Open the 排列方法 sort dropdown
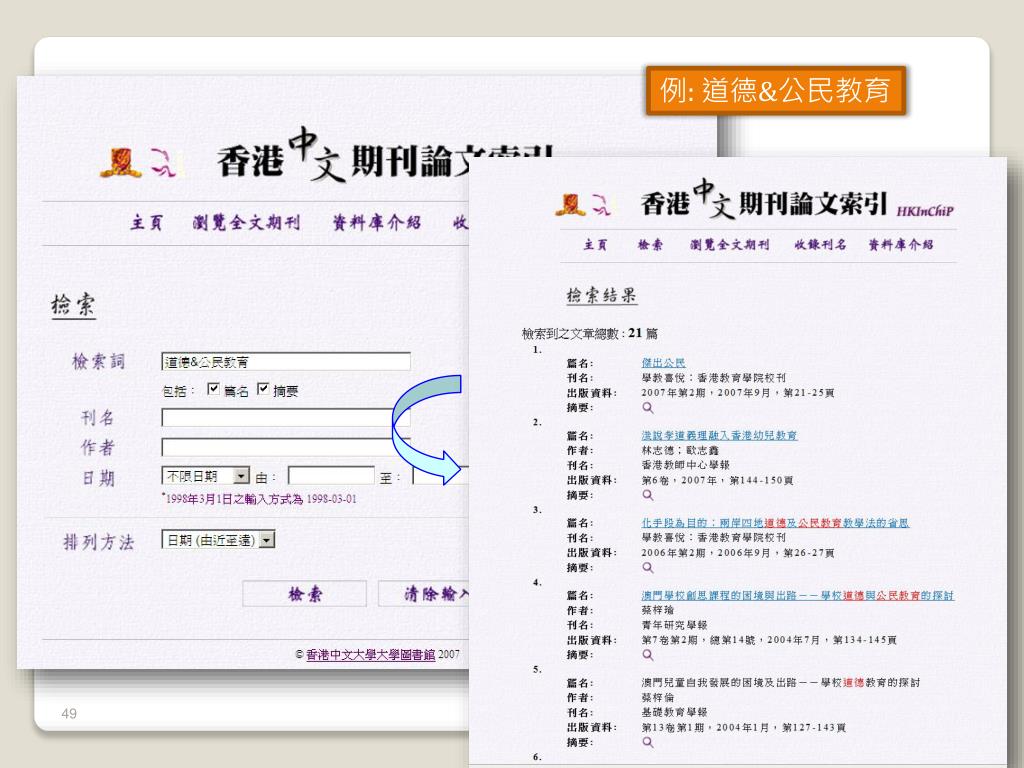 click(x=218, y=540)
